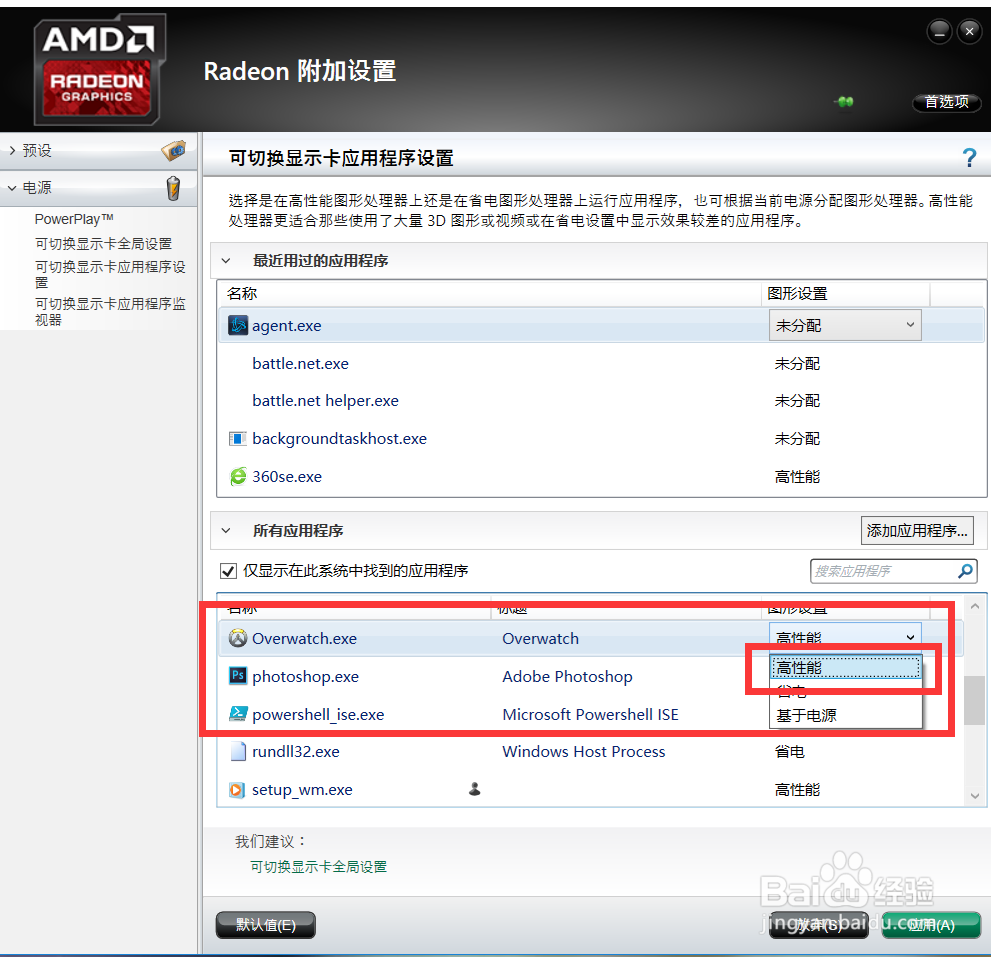This screenshot has width=991, height=957.
Task: Click the powershell_ise.exe icon
Action: (x=238, y=714)
